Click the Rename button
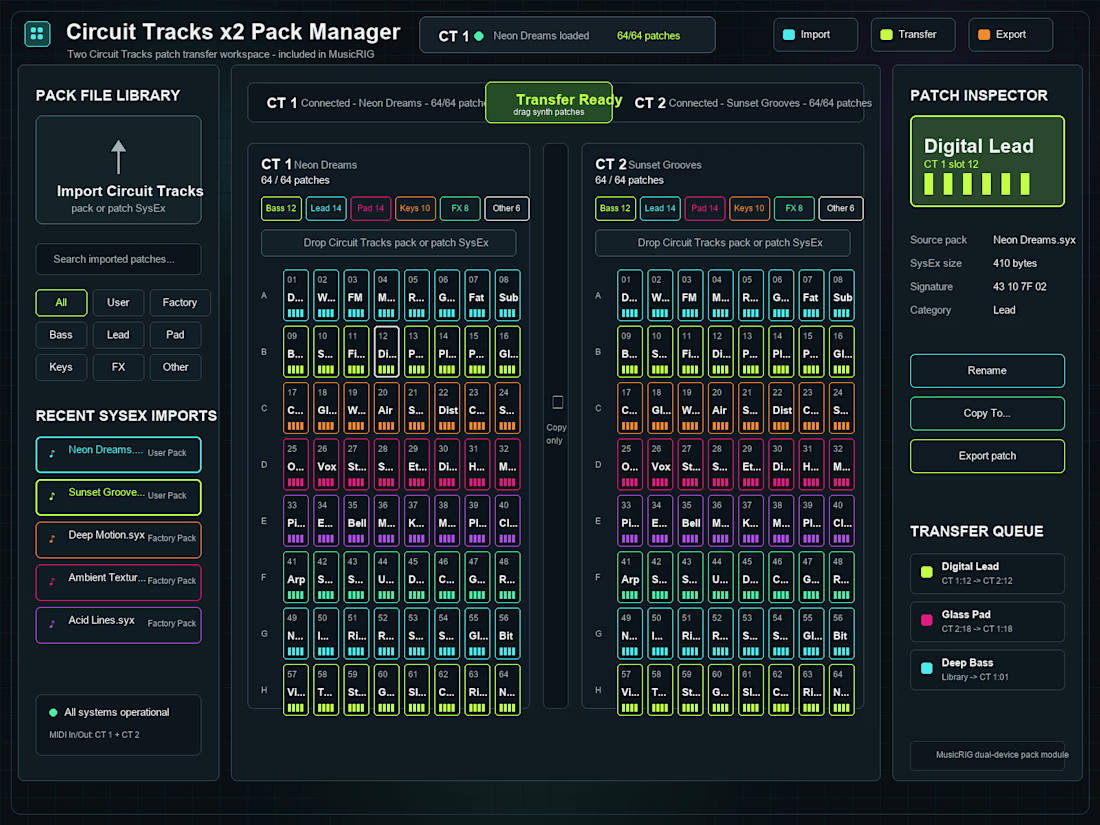Screen dimensions: 1100x825 pyautogui.click(x=986, y=370)
